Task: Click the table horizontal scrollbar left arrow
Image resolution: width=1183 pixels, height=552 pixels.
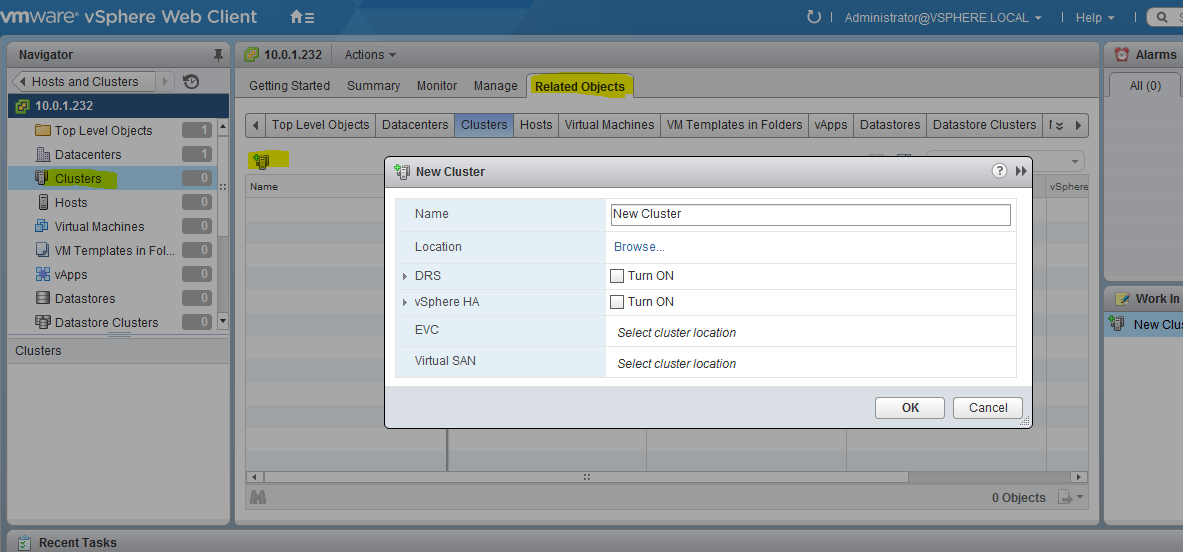Action: click(254, 477)
